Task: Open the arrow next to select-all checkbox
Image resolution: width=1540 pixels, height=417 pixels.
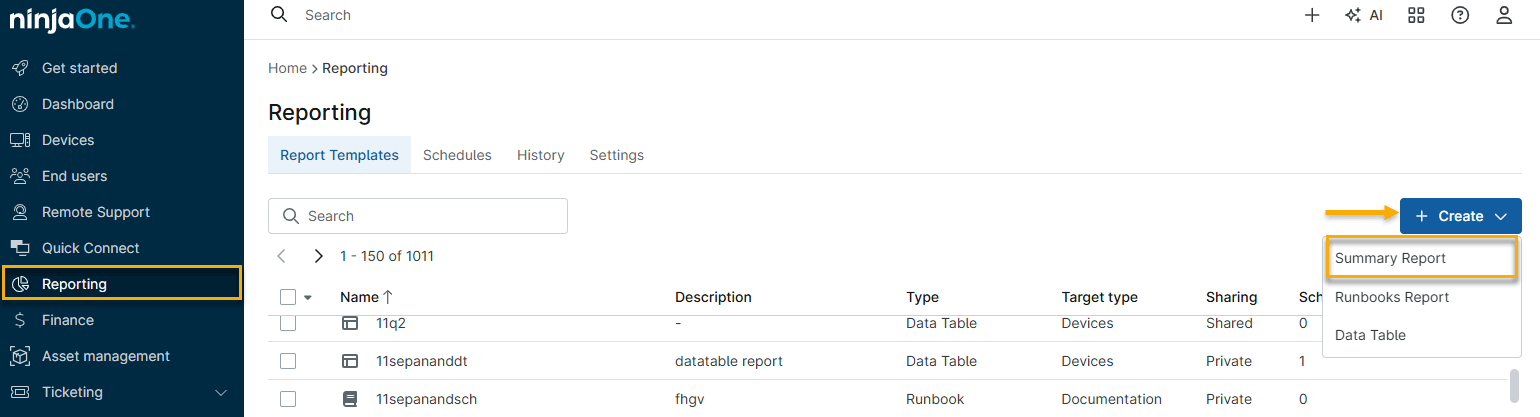Action: (x=308, y=297)
